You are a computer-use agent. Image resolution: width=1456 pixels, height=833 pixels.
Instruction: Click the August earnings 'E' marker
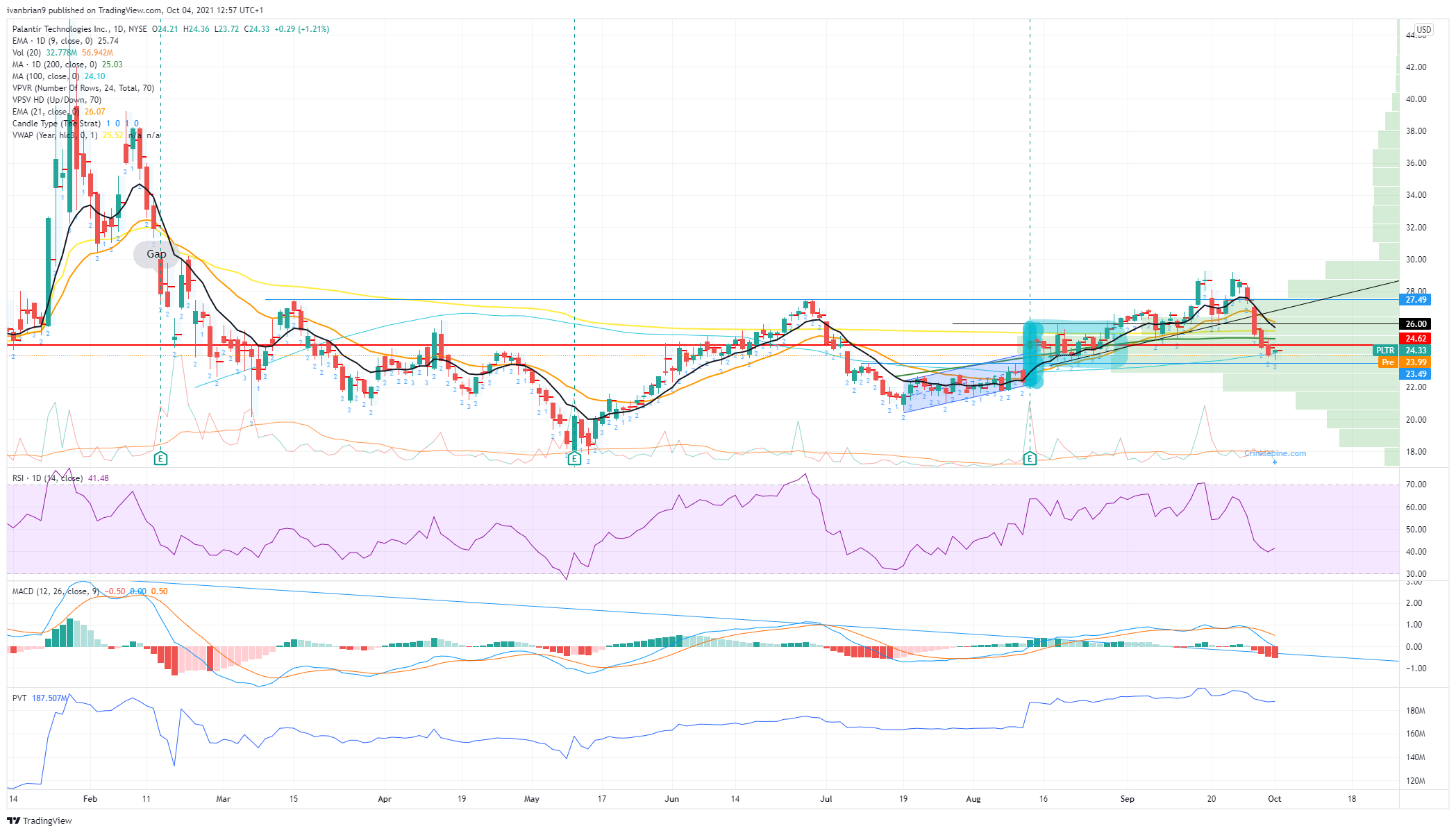[x=1030, y=458]
